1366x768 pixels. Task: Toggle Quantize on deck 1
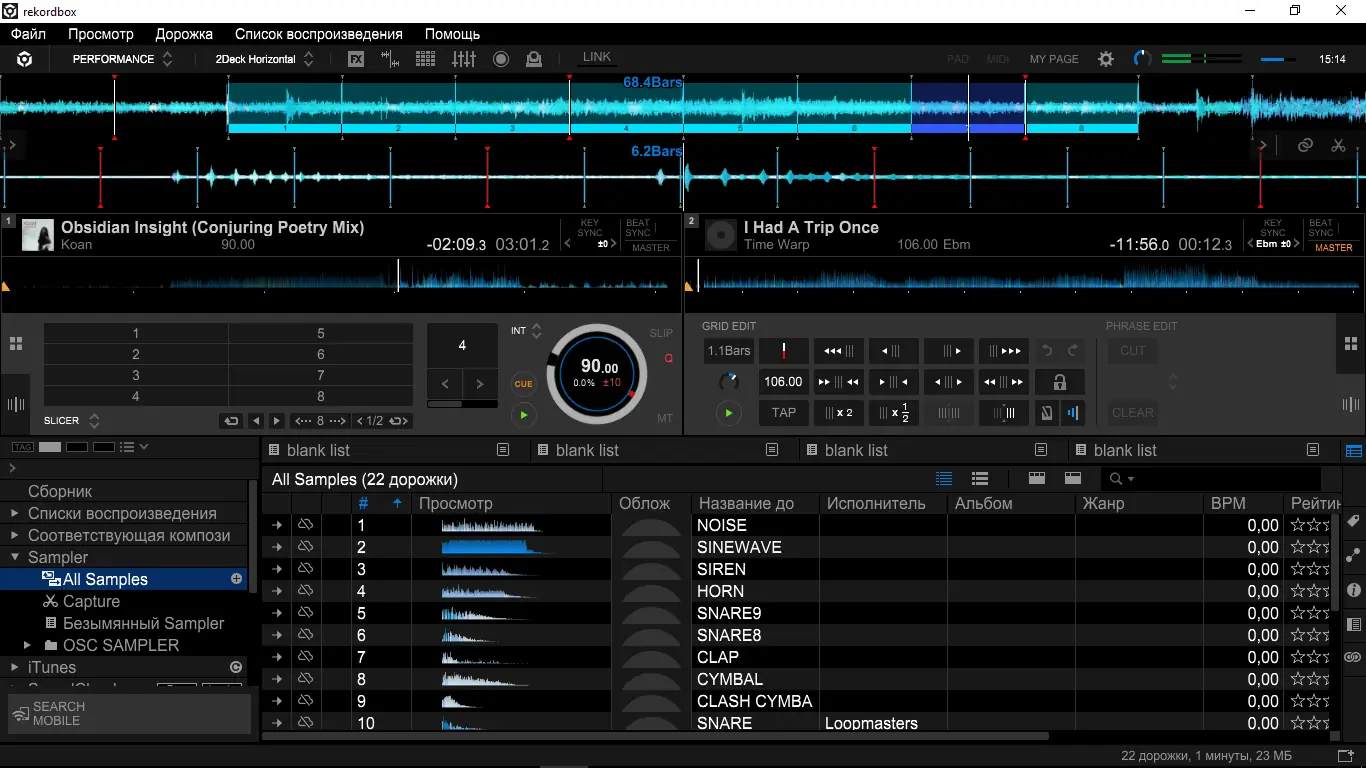tap(668, 357)
